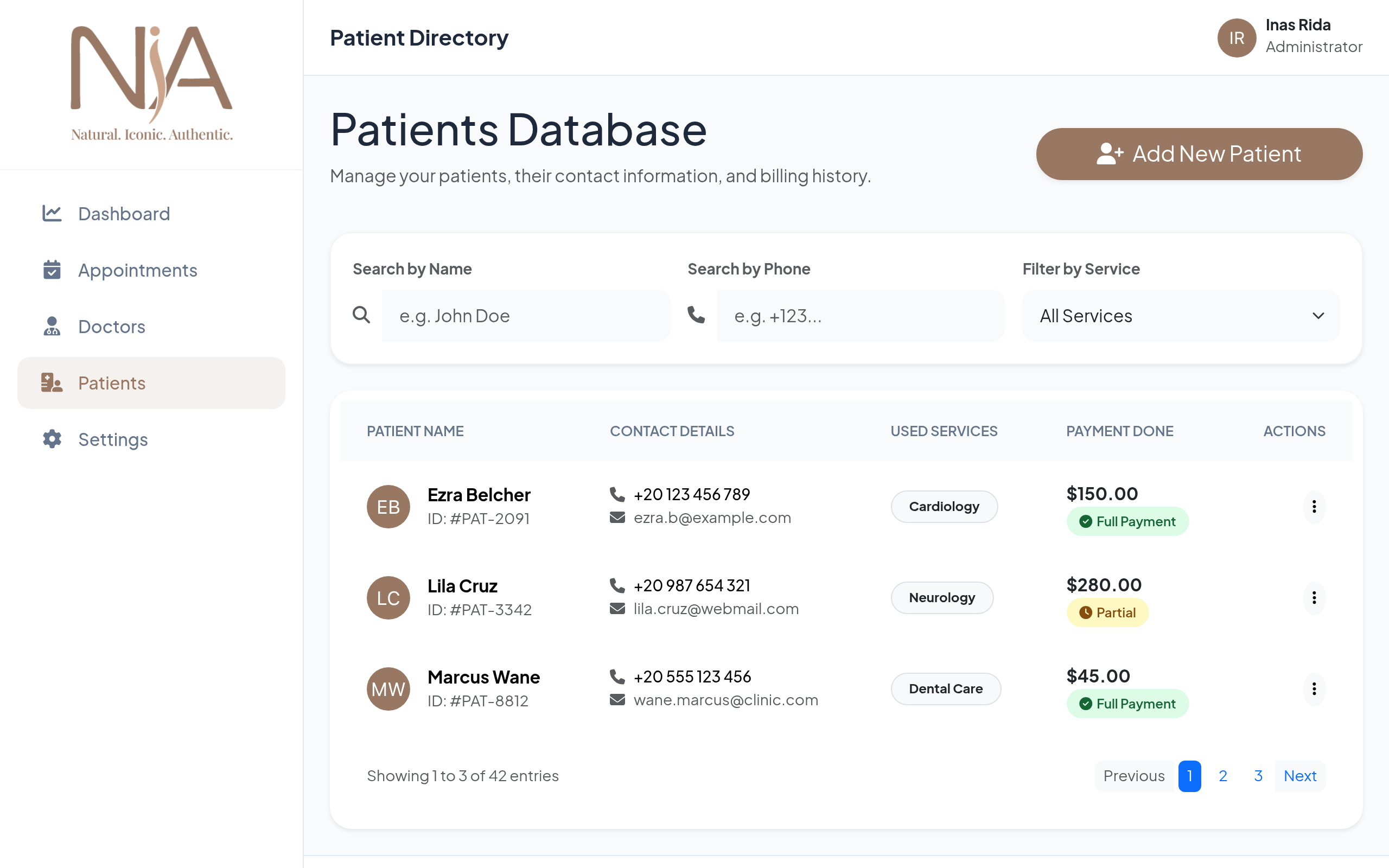Select Patients in the sidebar
This screenshot has height=868, width=1389.
pyautogui.click(x=151, y=383)
